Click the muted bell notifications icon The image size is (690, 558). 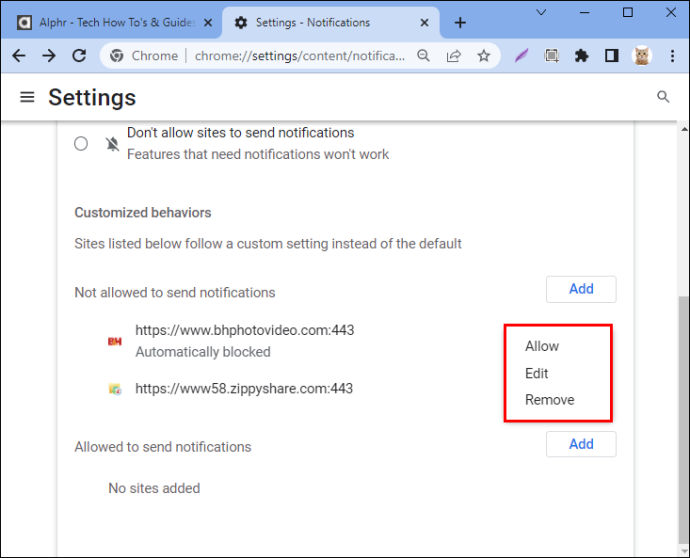[x=113, y=144]
